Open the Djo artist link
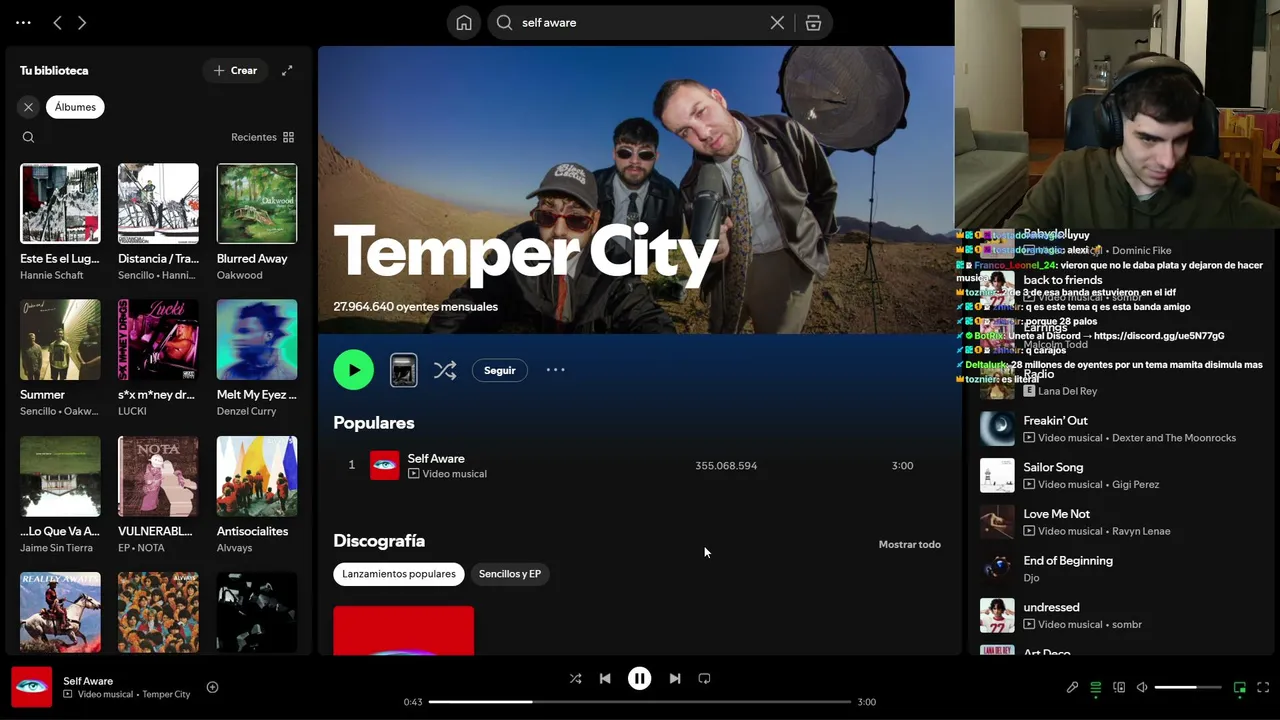1280x720 pixels. point(1031,578)
